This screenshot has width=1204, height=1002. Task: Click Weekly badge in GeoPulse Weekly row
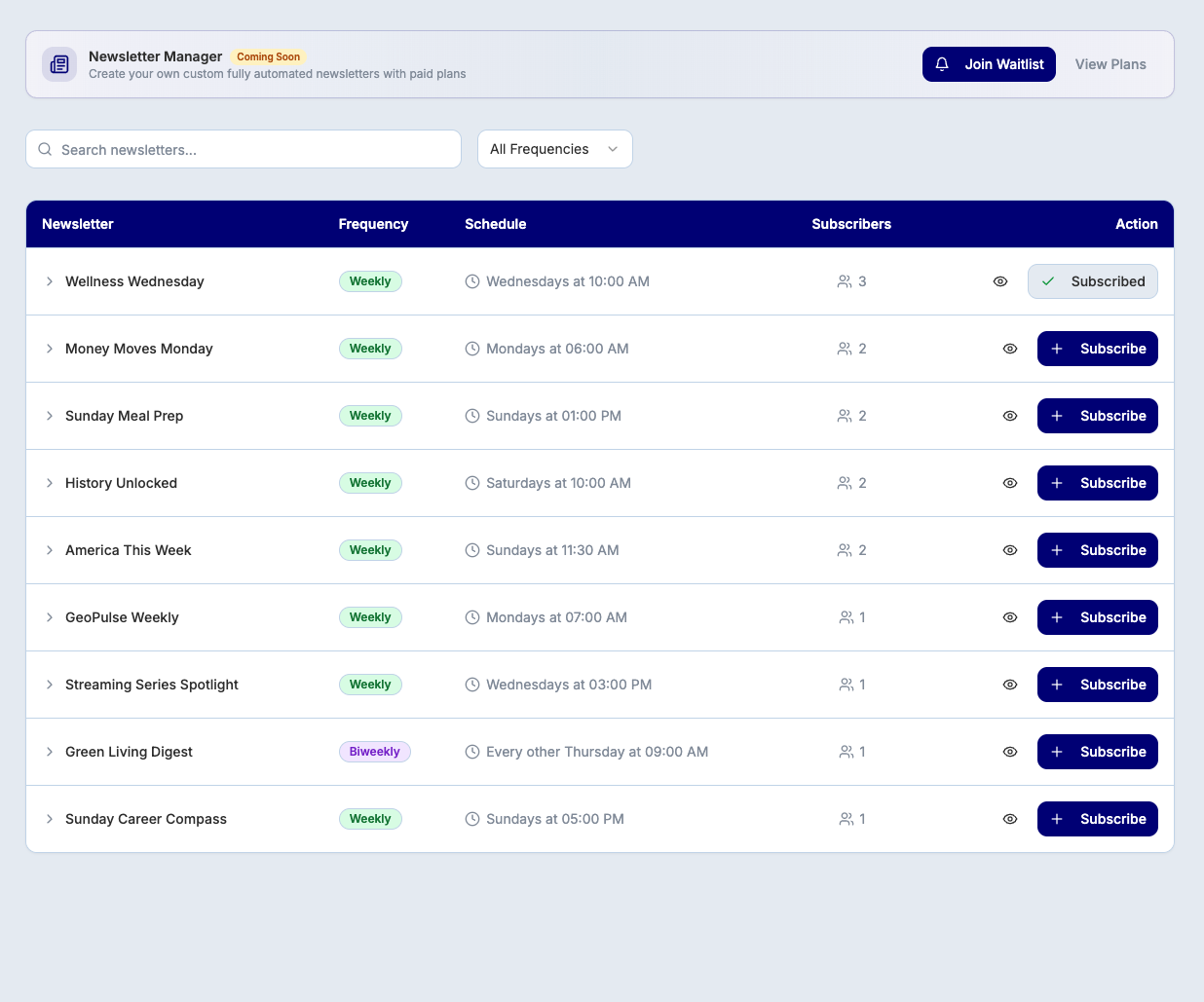tap(370, 617)
